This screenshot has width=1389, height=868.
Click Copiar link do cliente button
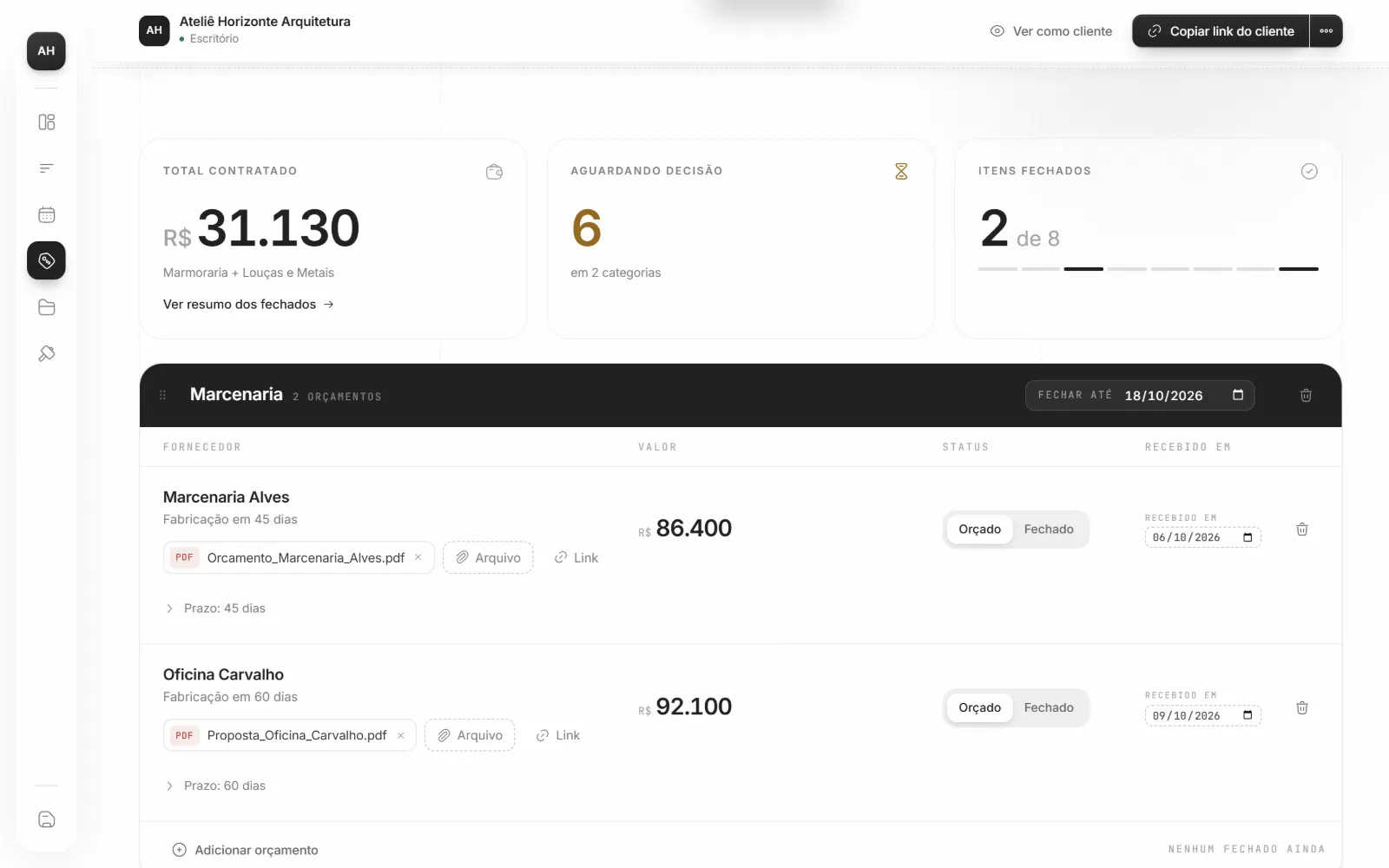pyautogui.click(x=1221, y=31)
